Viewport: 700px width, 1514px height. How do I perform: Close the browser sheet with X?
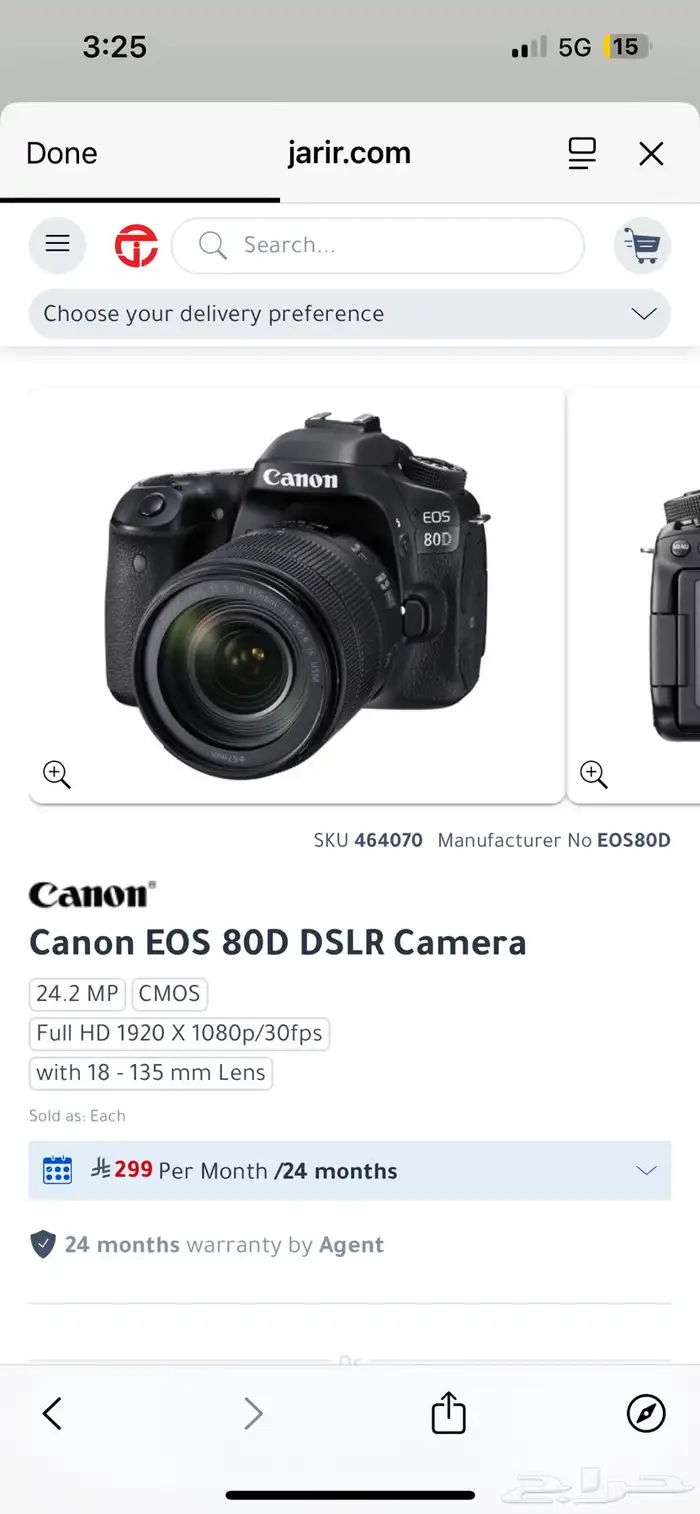coord(651,153)
